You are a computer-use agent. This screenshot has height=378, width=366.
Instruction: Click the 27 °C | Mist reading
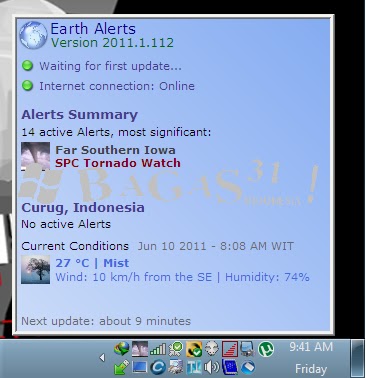[92, 263]
